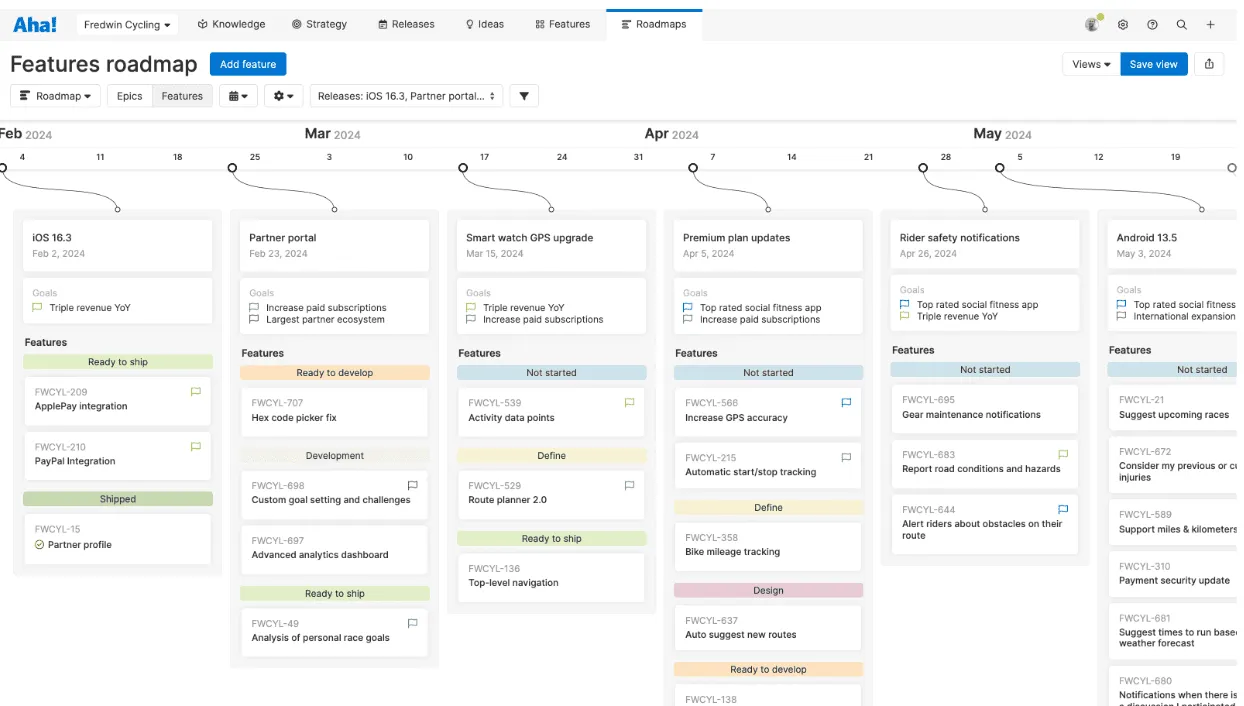Open iOS 16.3 release card
Image resolution: width=1244 pixels, height=706 pixels.
click(x=118, y=245)
